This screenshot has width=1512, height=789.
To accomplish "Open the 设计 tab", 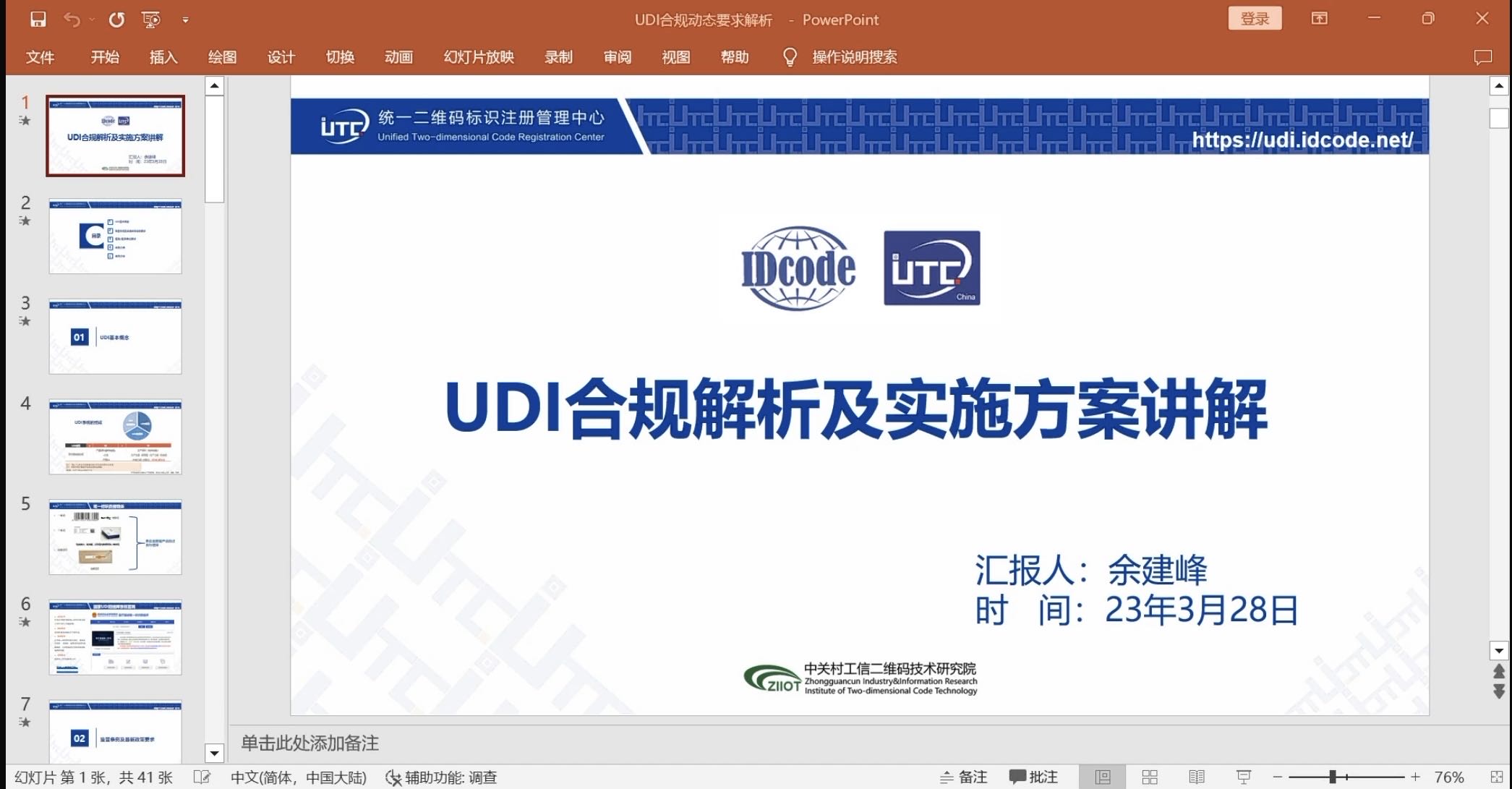I will click(x=281, y=57).
